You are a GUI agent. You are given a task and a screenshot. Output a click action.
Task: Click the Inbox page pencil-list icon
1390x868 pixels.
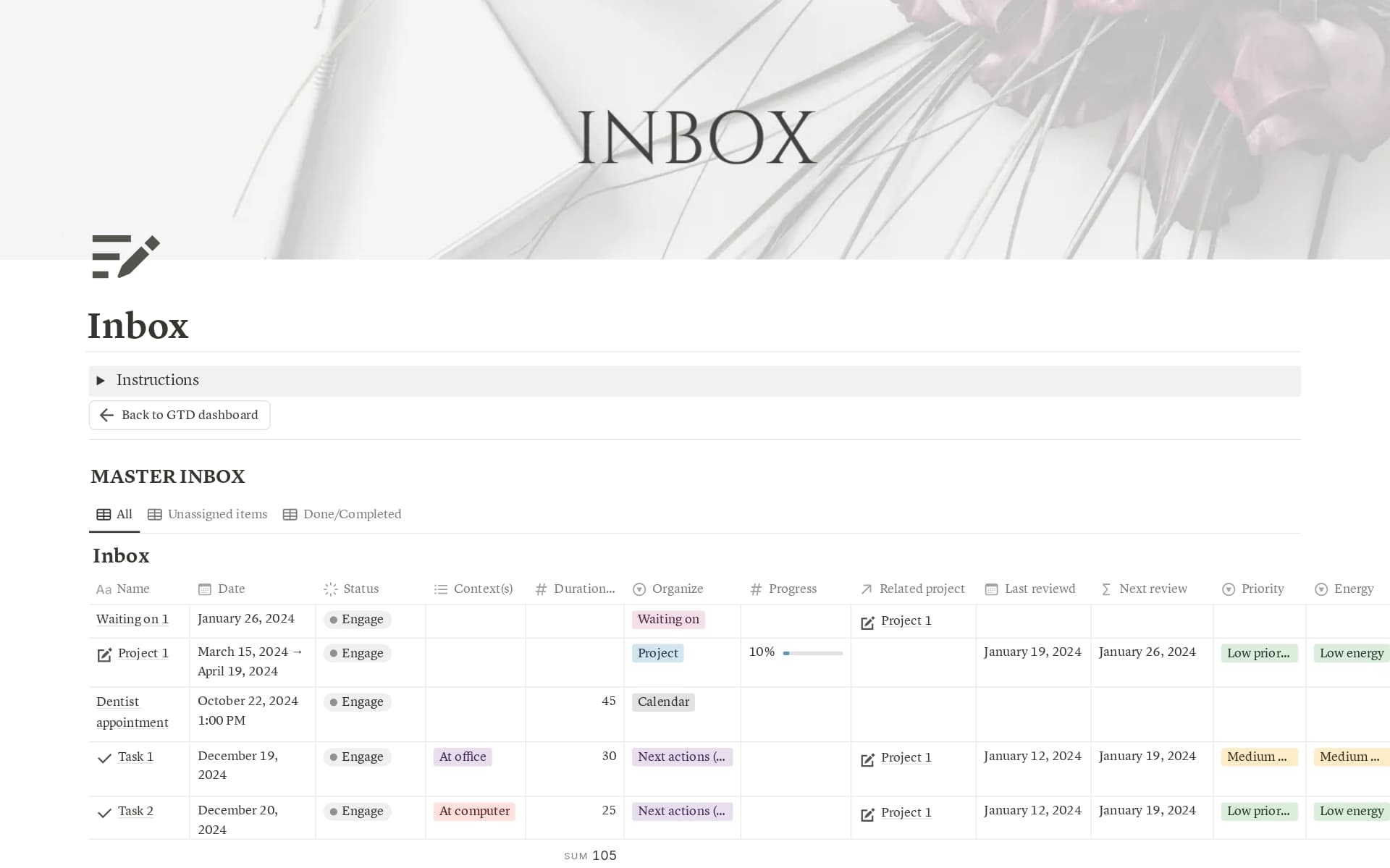click(x=126, y=256)
